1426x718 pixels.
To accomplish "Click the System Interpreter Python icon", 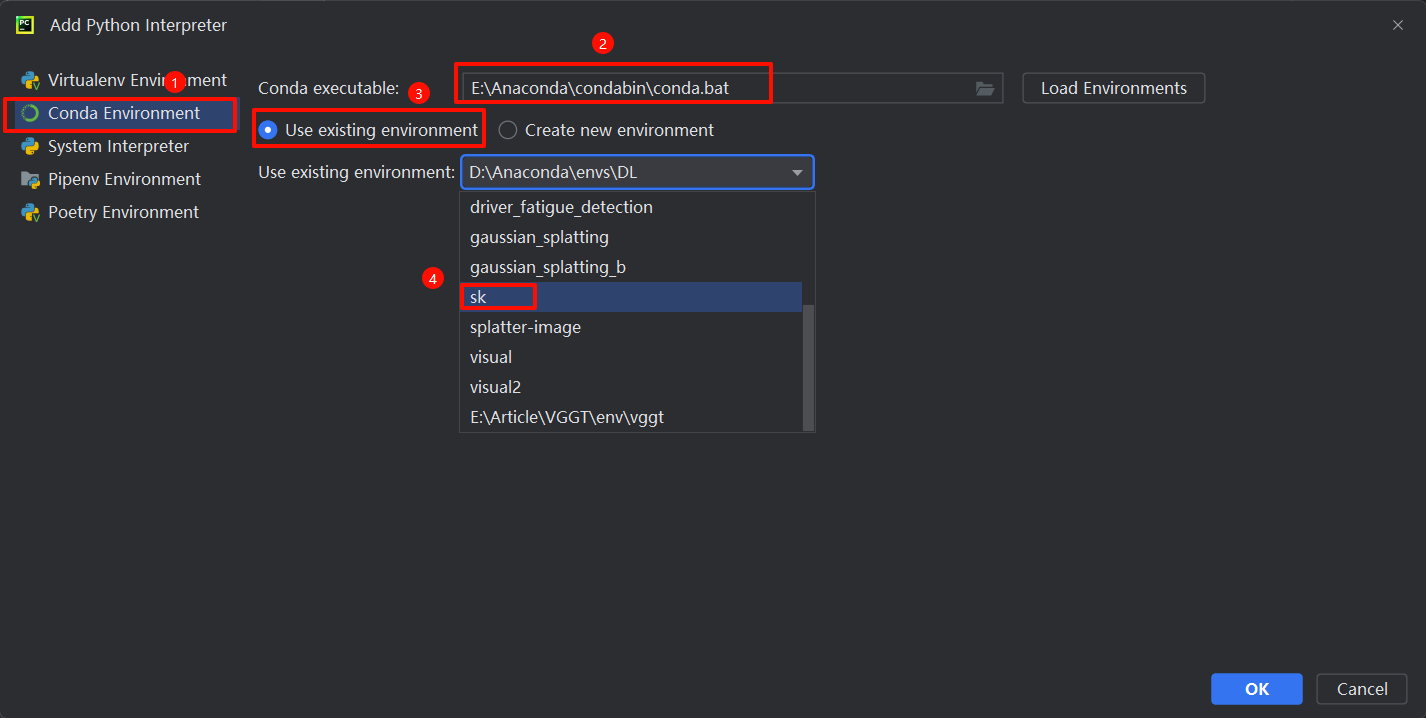I will click(x=30, y=146).
